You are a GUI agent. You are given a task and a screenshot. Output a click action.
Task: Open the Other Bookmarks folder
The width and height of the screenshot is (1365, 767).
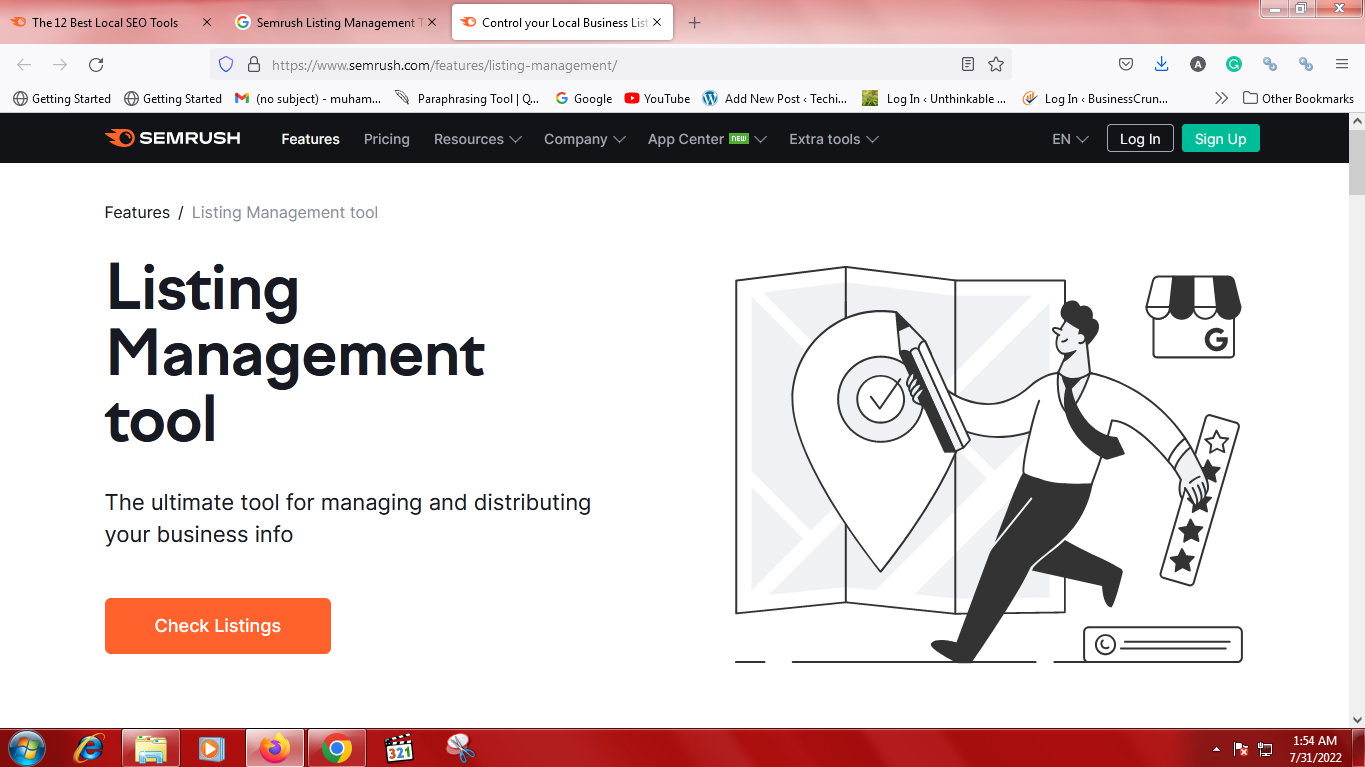click(1298, 98)
